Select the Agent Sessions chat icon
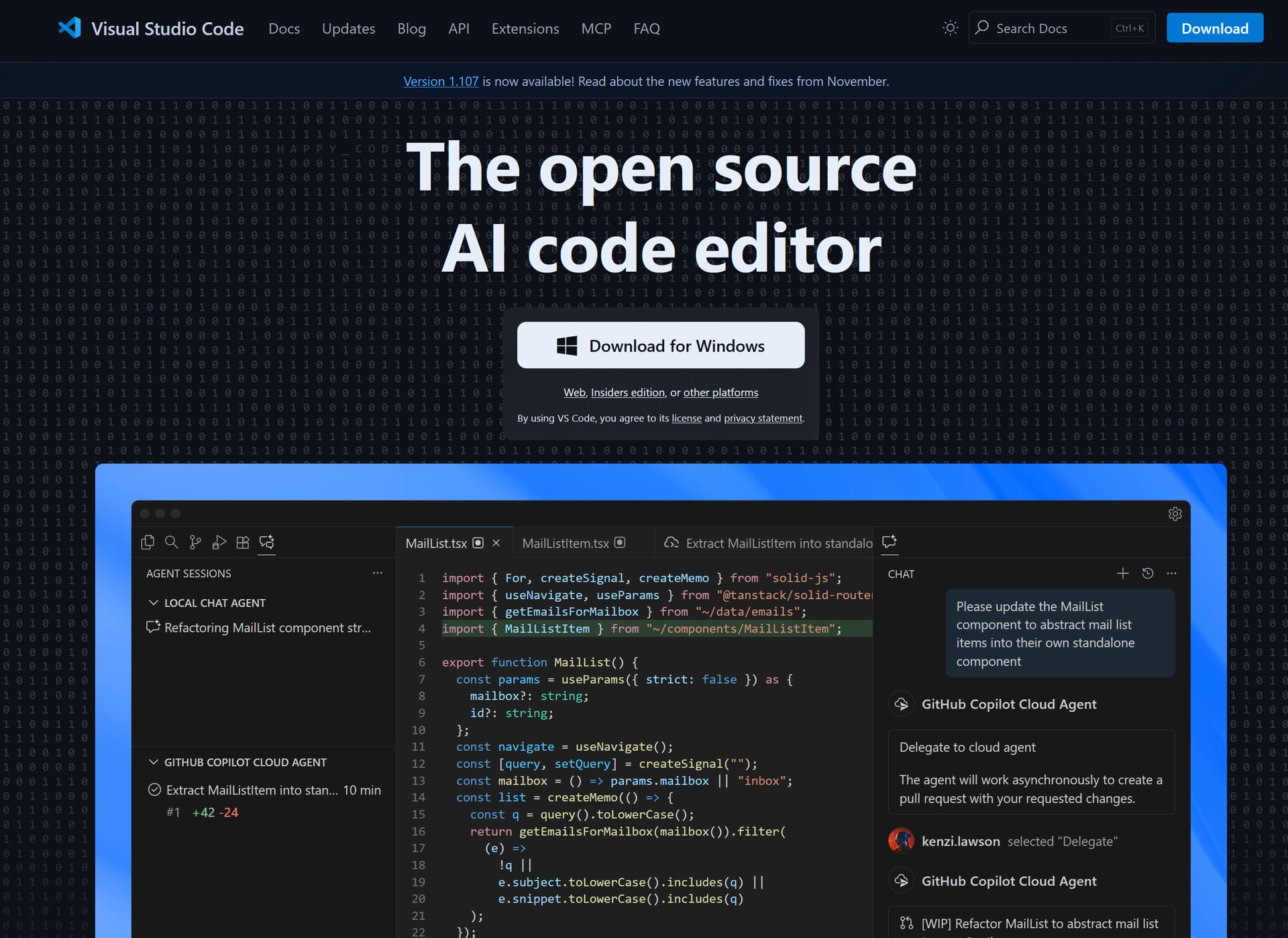This screenshot has height=938, width=1288. click(267, 542)
